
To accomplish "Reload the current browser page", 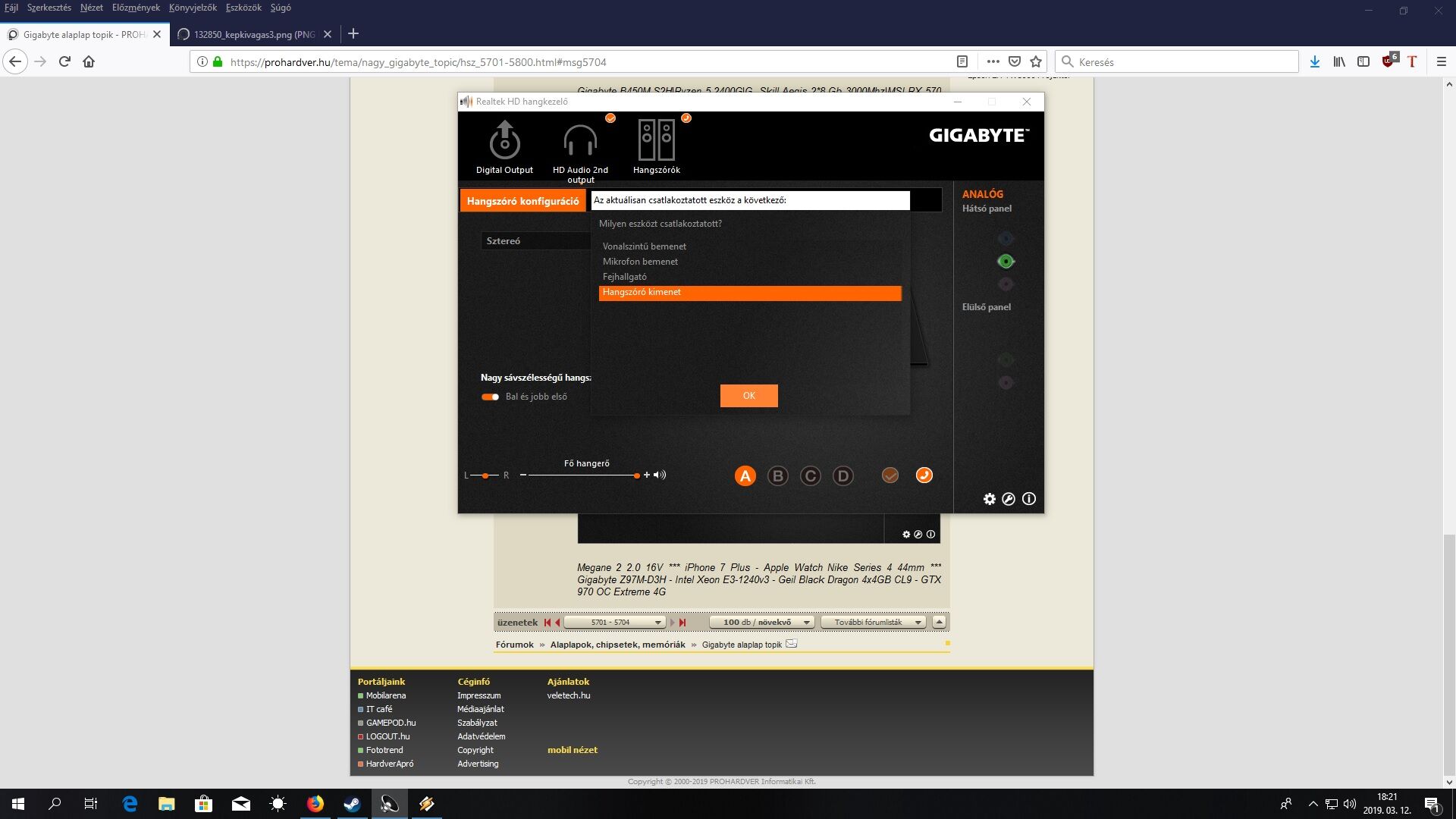I will coord(64,62).
